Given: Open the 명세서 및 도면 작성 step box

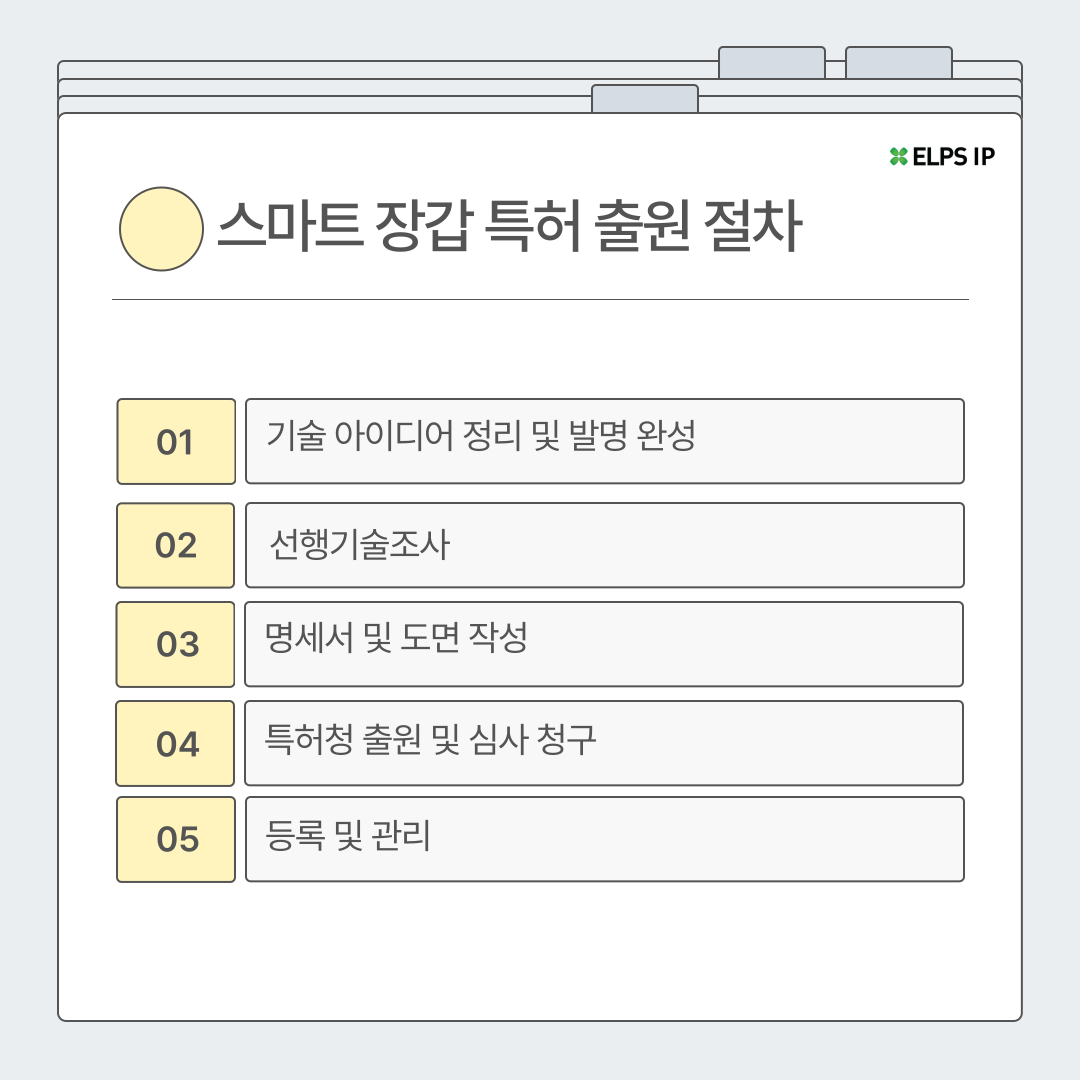Looking at the screenshot, I should tap(604, 644).
